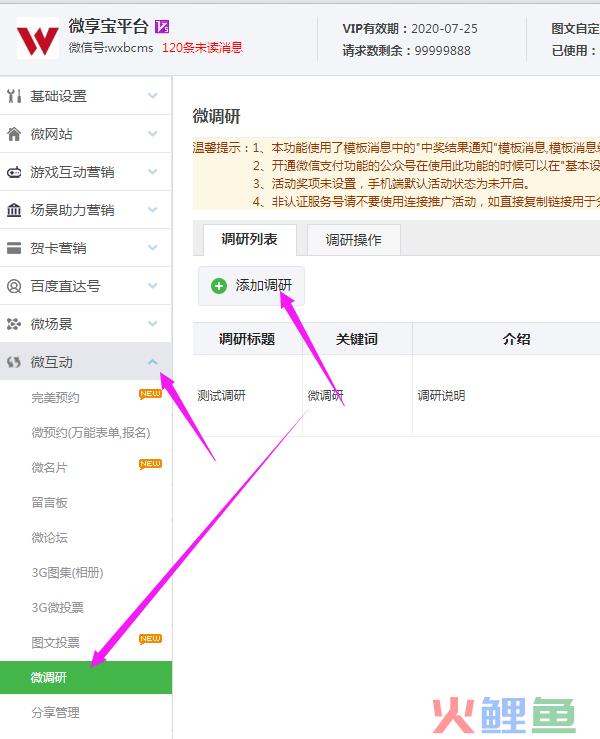
Task: Expand the 百度直达号 chevron
Action: [152, 286]
